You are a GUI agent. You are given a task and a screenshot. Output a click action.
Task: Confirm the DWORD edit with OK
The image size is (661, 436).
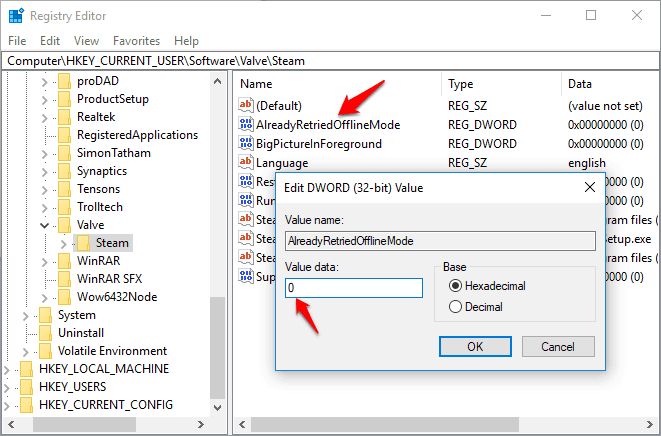click(475, 347)
